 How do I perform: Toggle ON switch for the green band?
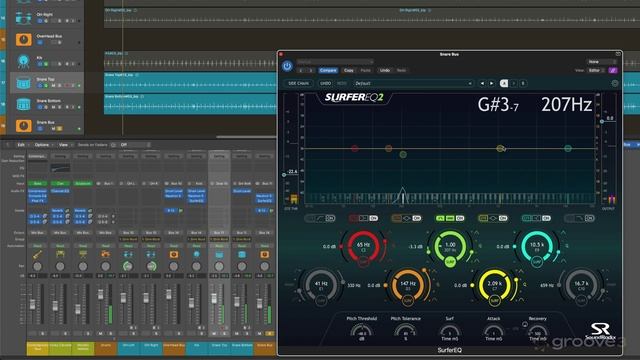(x=460, y=218)
